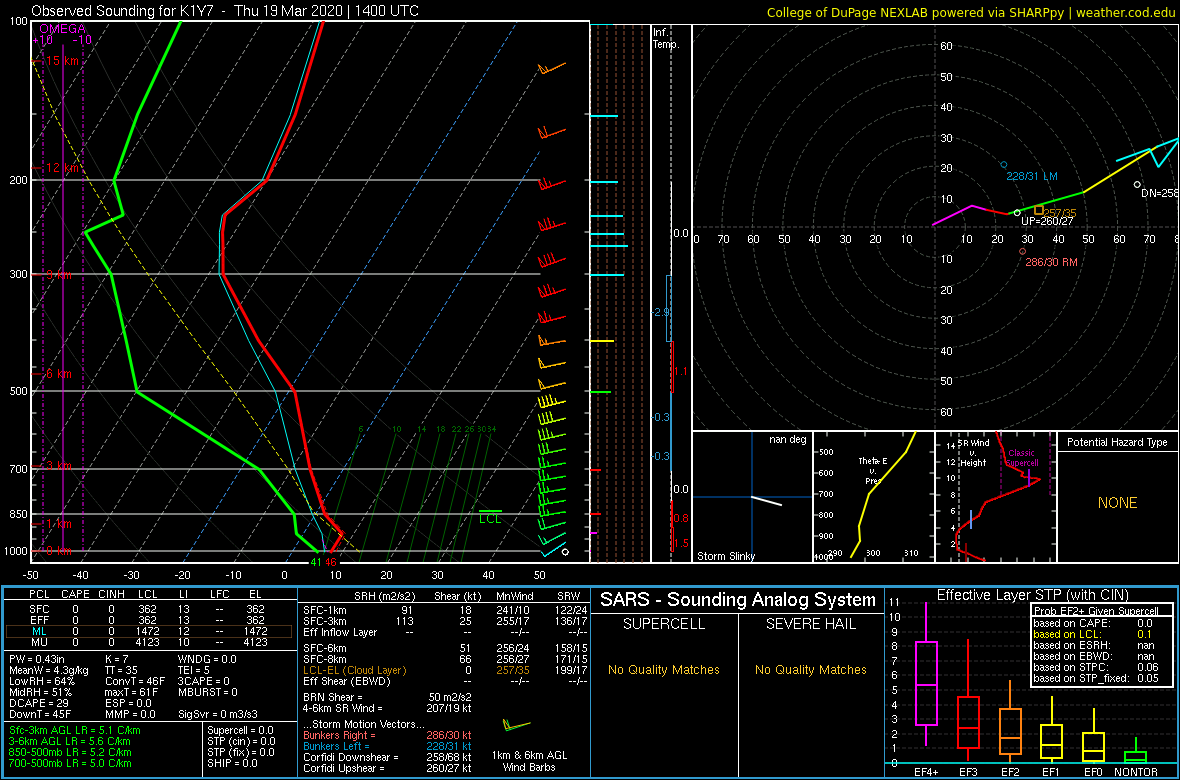
Task: Click the blue Bunkers left-mover circle on hodograph
Action: [x=1003, y=164]
